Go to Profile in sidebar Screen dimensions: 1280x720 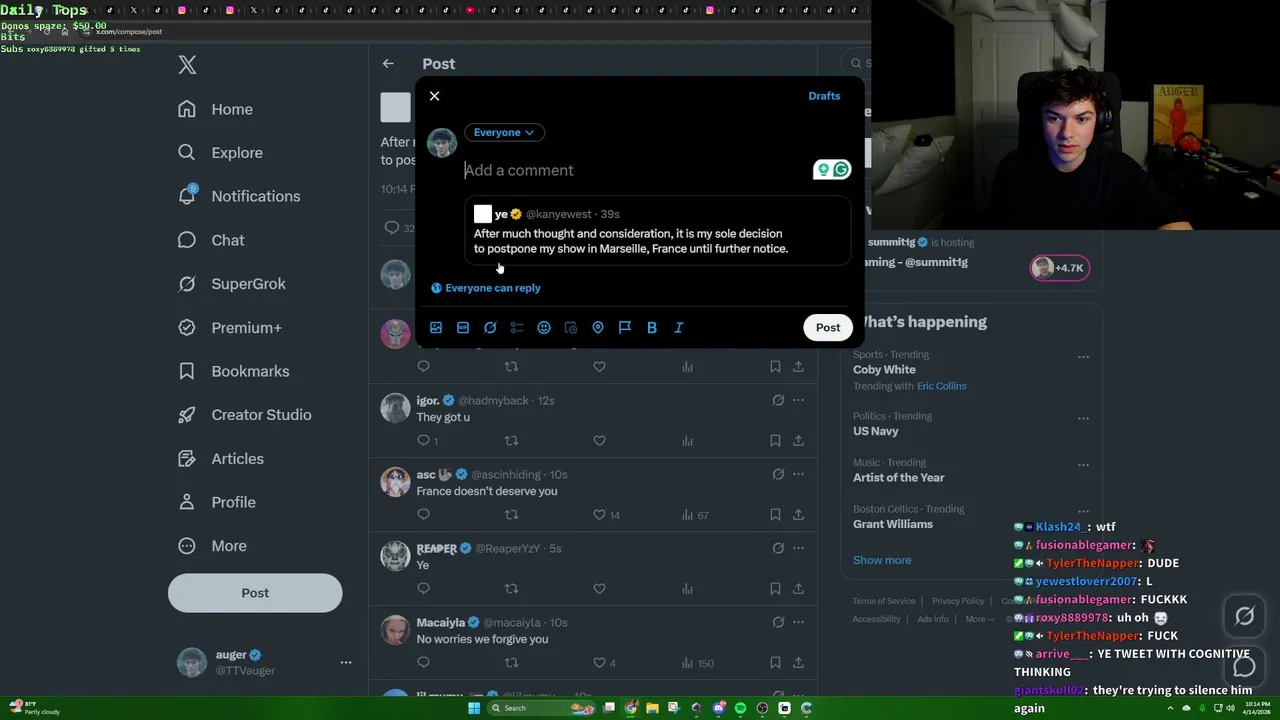coord(217,502)
